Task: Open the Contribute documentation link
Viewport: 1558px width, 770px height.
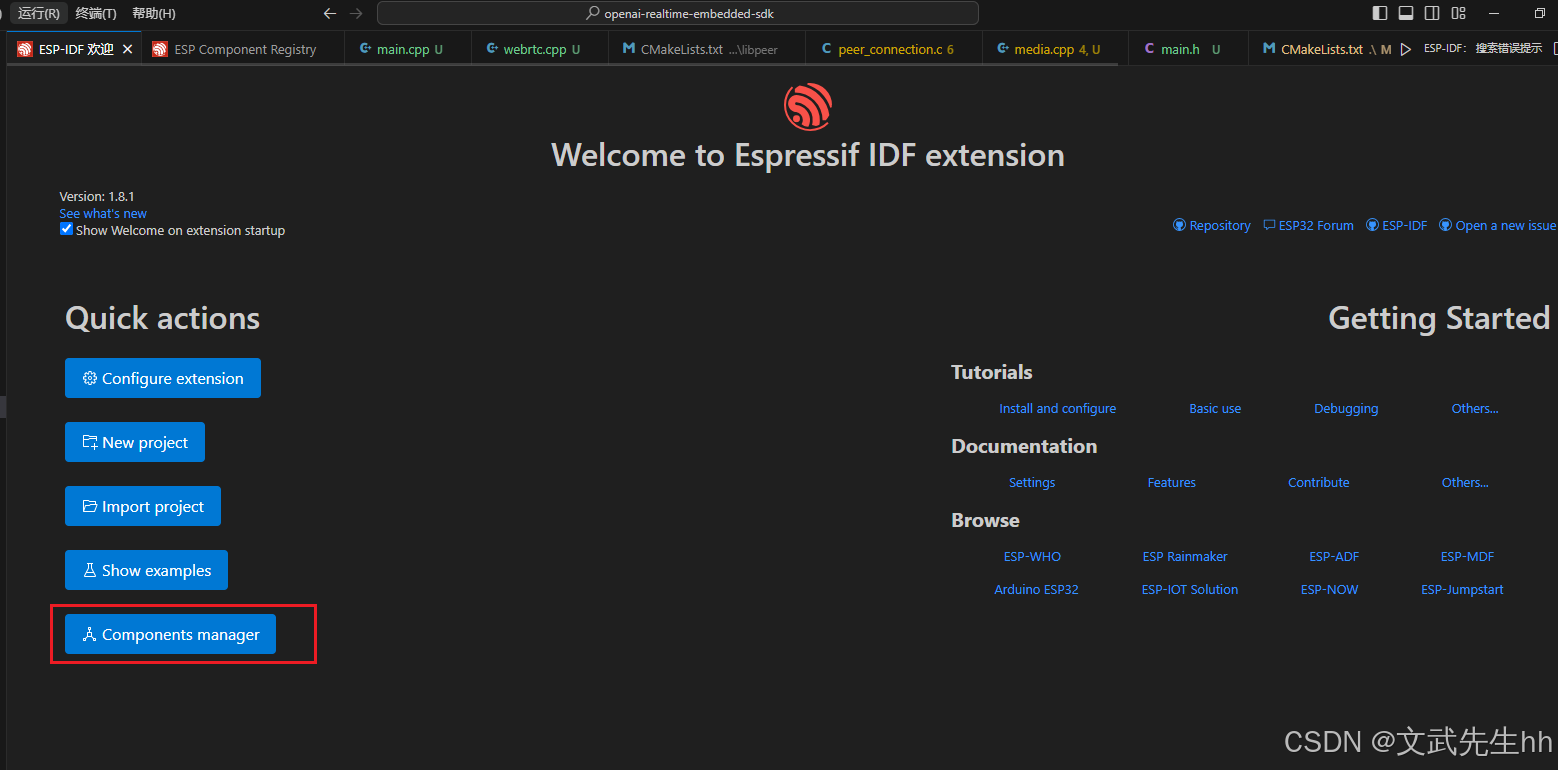Action: [x=1319, y=482]
